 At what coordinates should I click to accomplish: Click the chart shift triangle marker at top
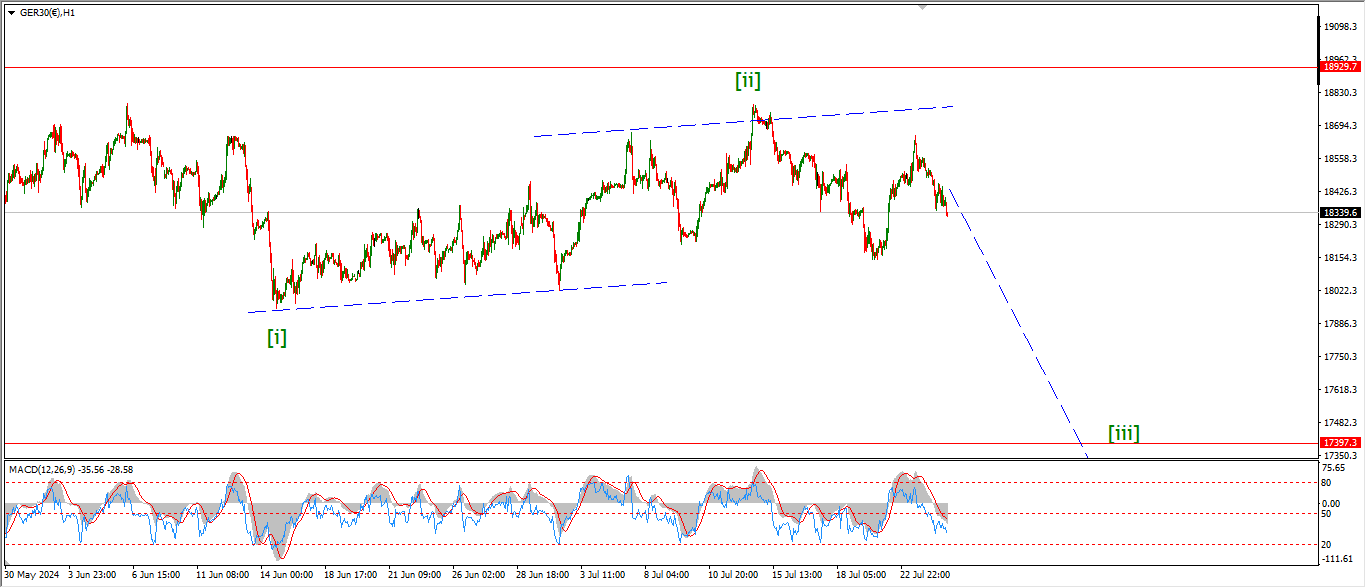point(922,6)
